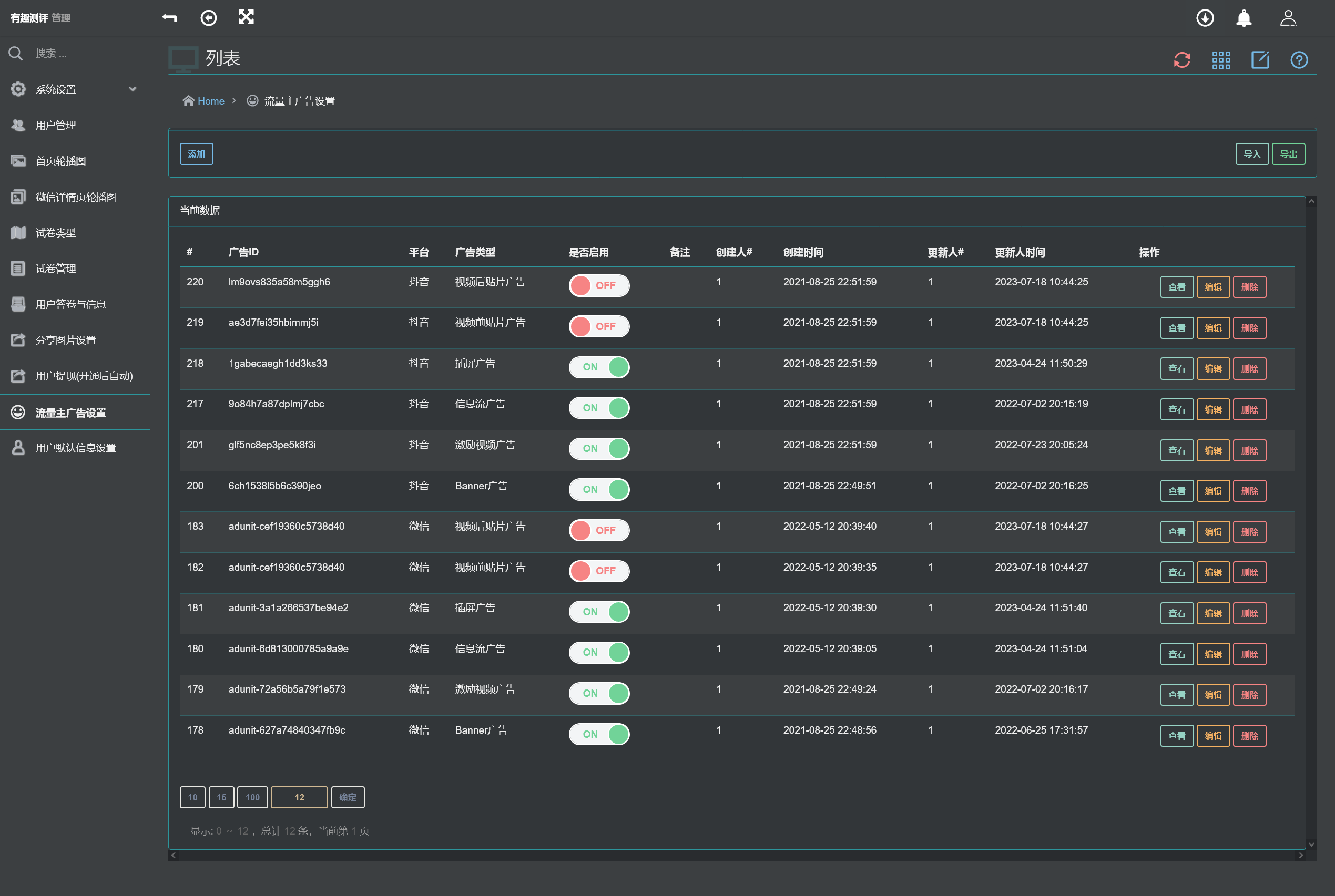Turn on the toggle for ad row 220
The image size is (1335, 896).
pyautogui.click(x=598, y=285)
